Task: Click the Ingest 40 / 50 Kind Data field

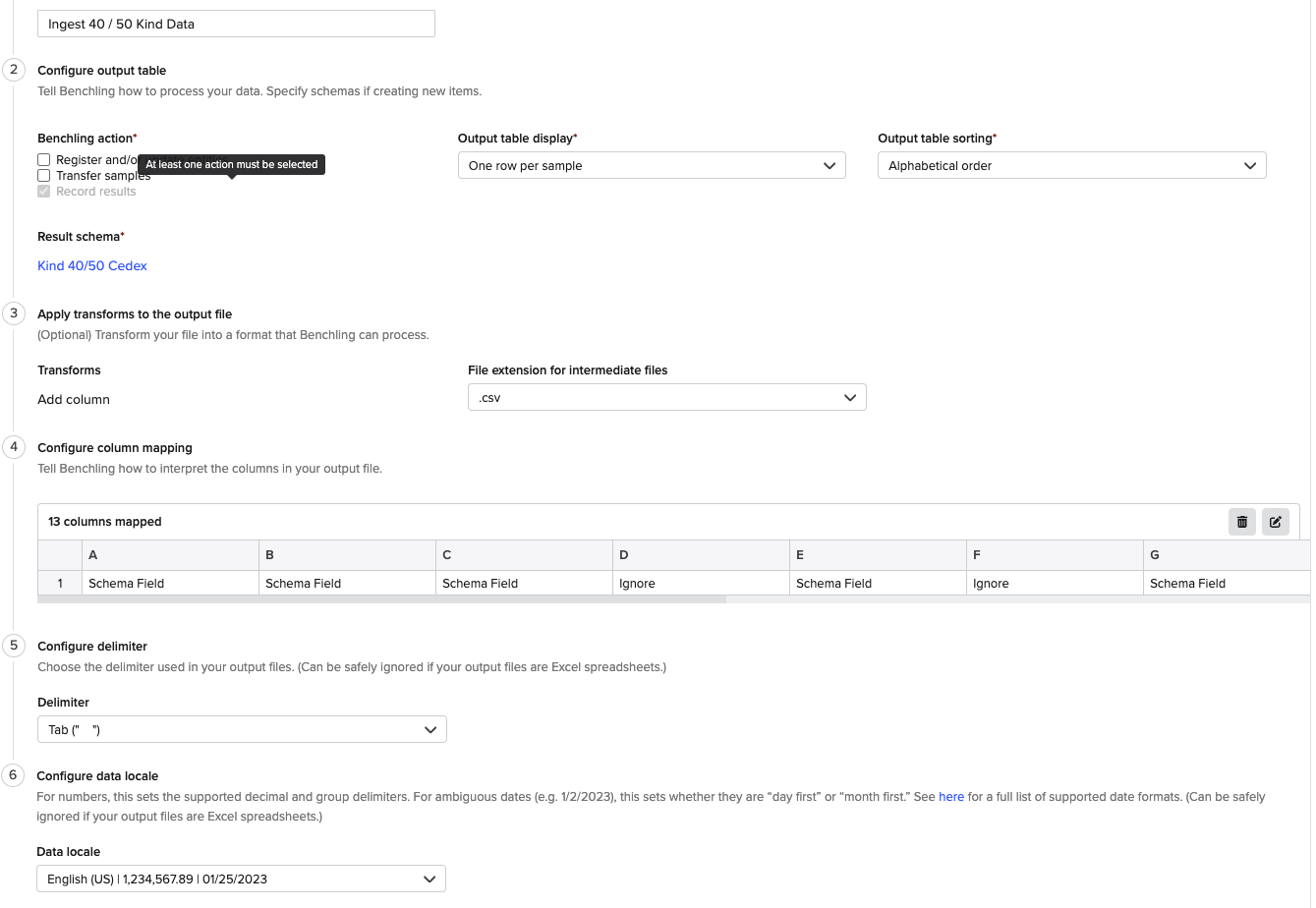Action: [x=236, y=23]
